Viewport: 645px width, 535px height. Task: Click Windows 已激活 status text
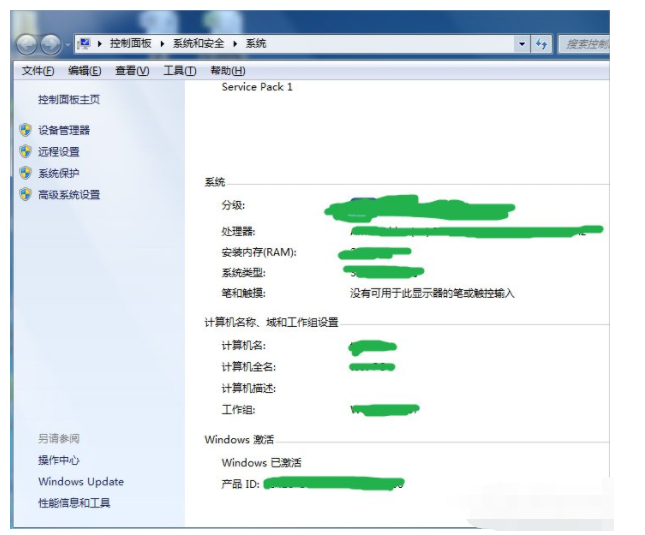tap(261, 463)
